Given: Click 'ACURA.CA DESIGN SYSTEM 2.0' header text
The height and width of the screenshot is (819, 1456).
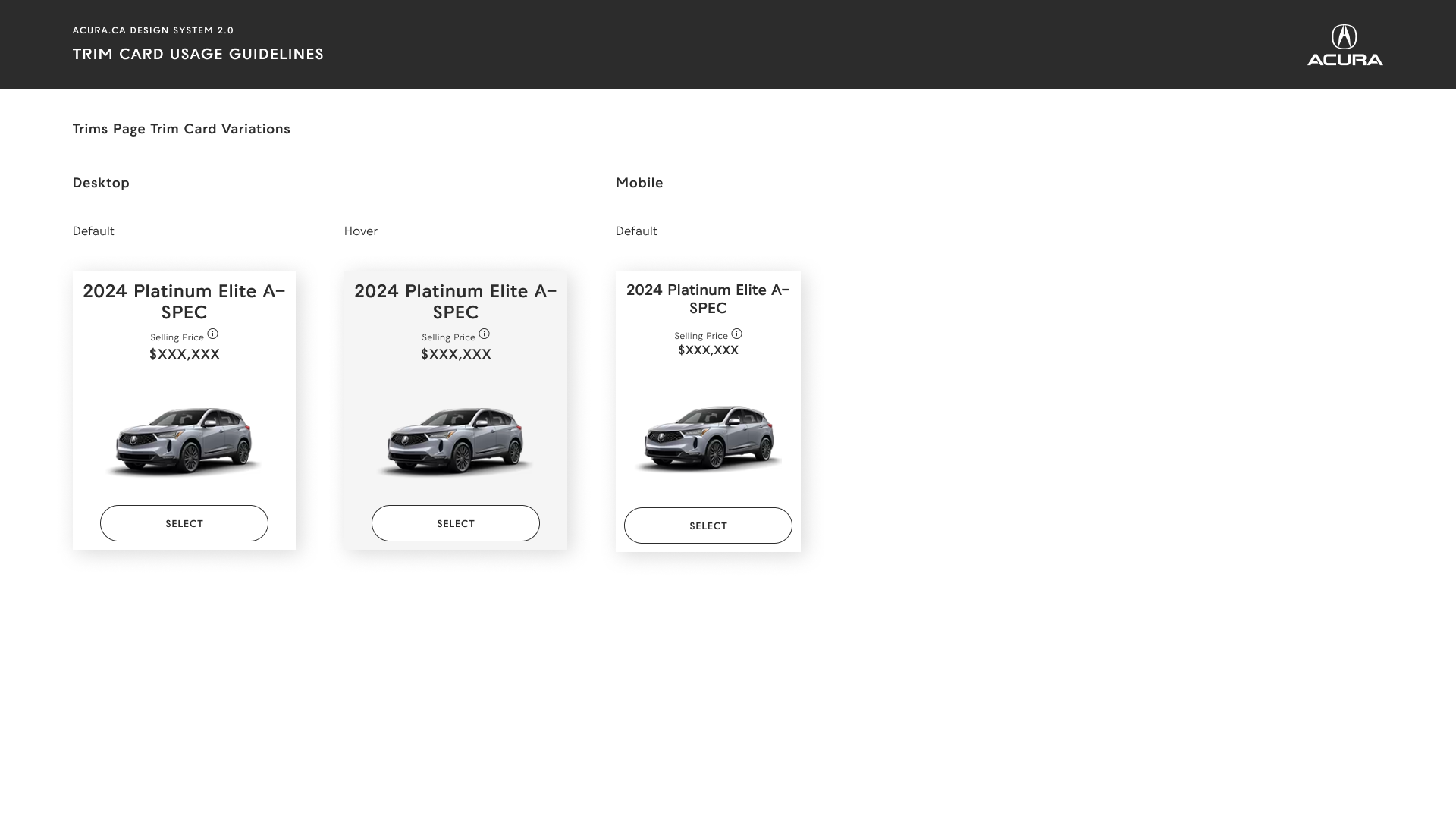Looking at the screenshot, I should (x=153, y=30).
